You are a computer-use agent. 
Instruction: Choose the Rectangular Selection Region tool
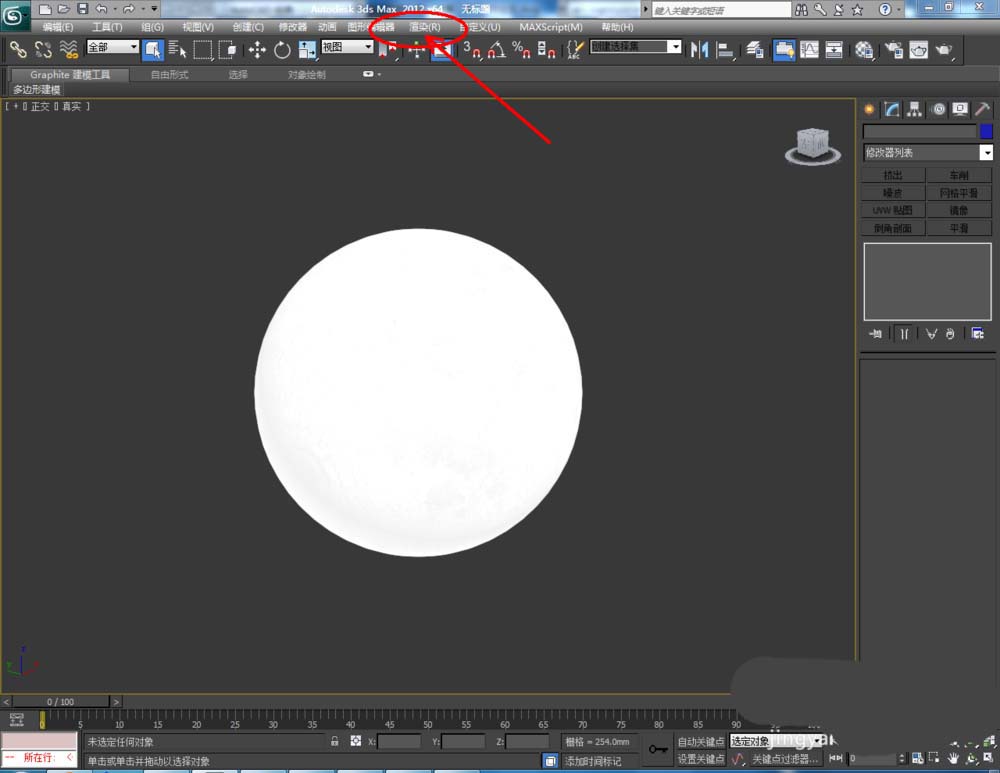pyautogui.click(x=203, y=49)
